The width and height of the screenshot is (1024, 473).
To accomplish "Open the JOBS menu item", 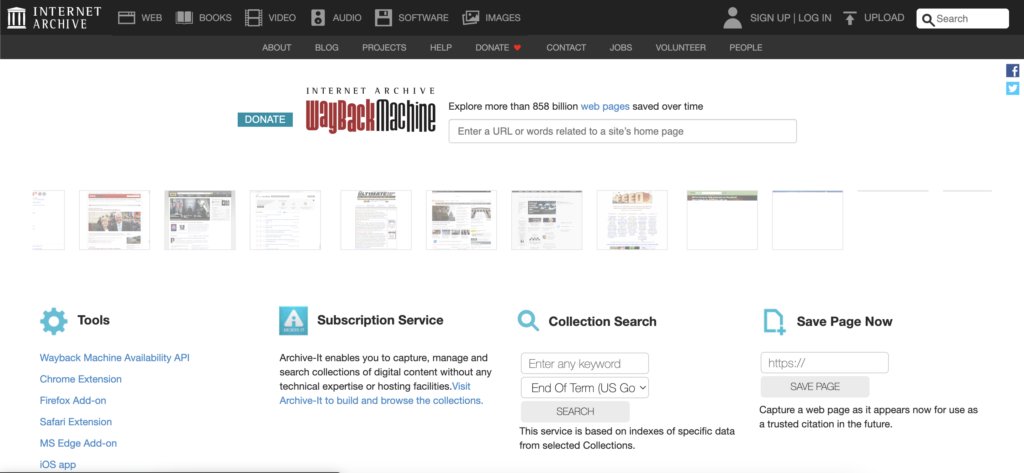I will click(620, 48).
